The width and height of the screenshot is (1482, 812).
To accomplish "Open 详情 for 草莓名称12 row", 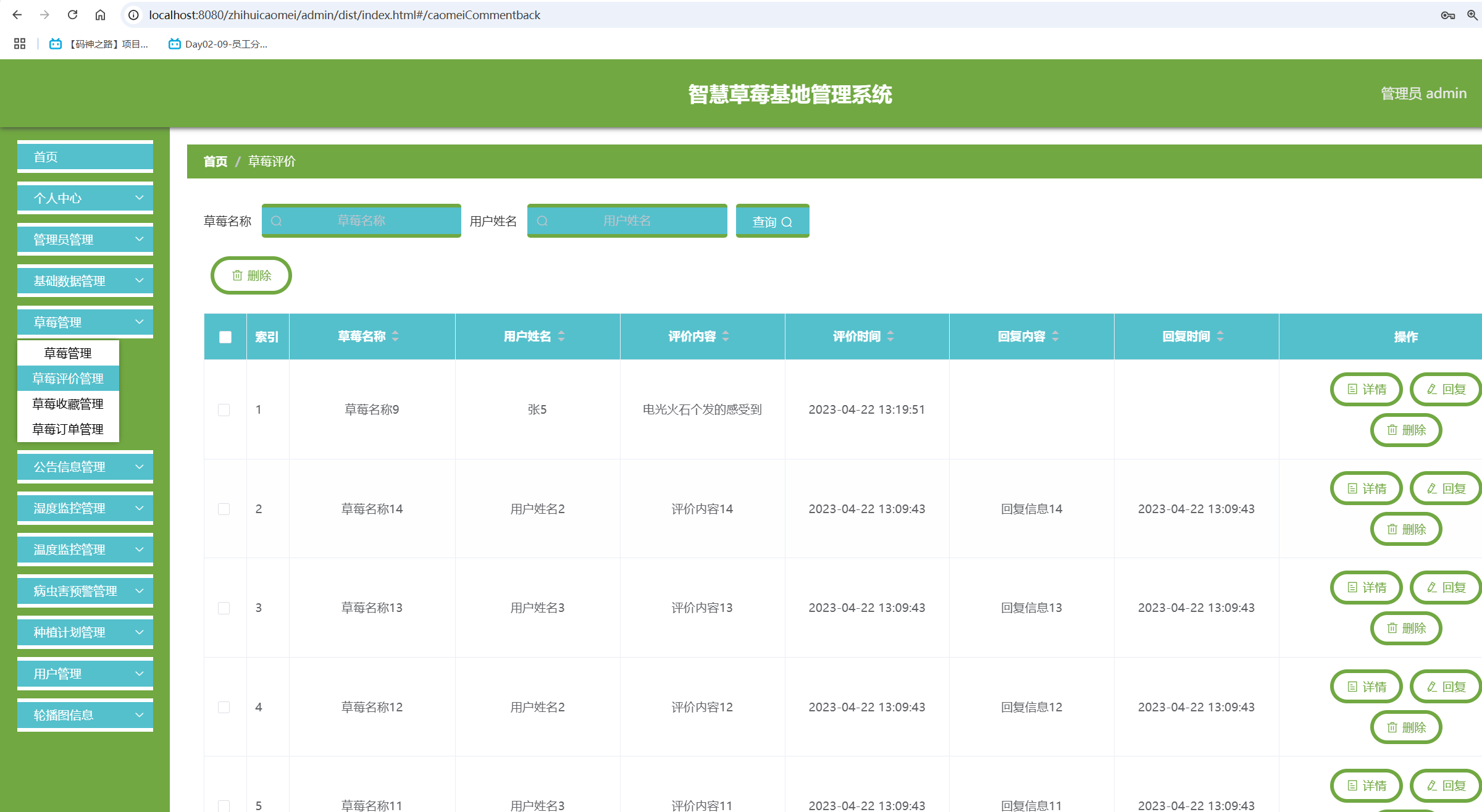I will 1367,687.
